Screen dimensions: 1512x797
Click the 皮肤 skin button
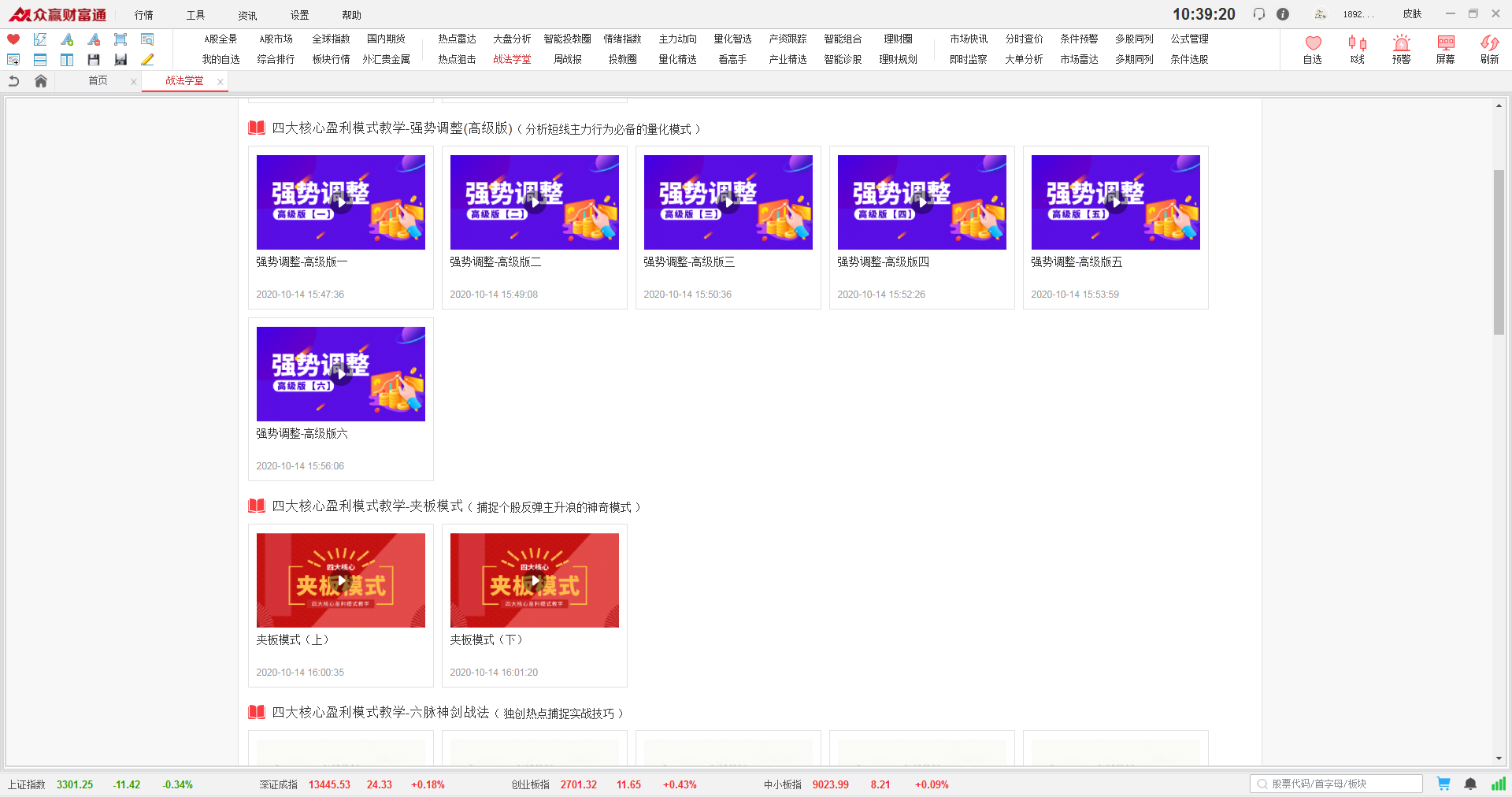(x=1412, y=14)
